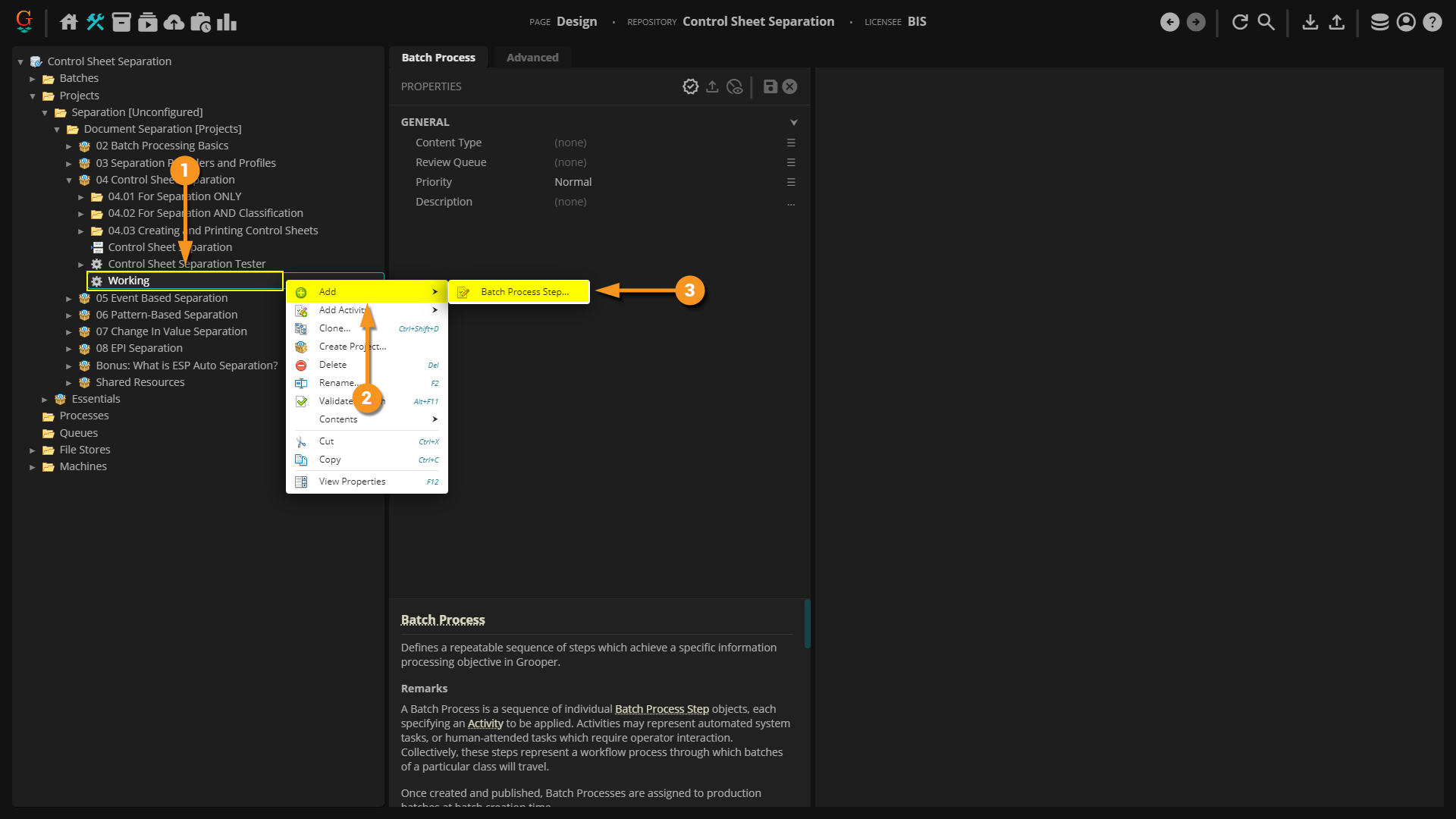Follow the Batch Process Step link
The image size is (1456, 819).
point(661,709)
